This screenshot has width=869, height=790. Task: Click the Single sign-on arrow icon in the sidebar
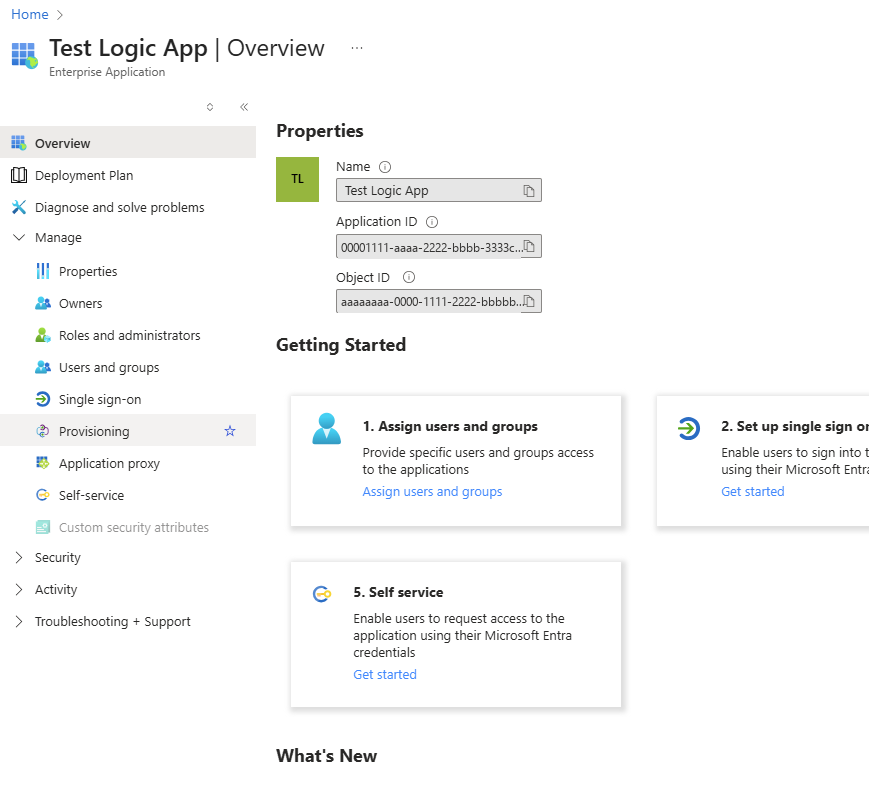[43, 399]
